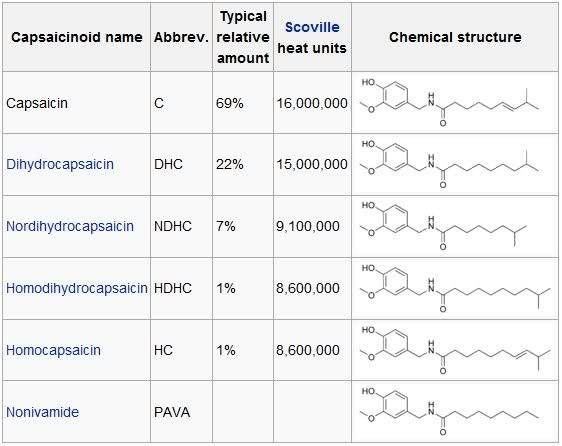Select the PAVA abbreviation cell
The image size is (562, 446).
[181, 412]
